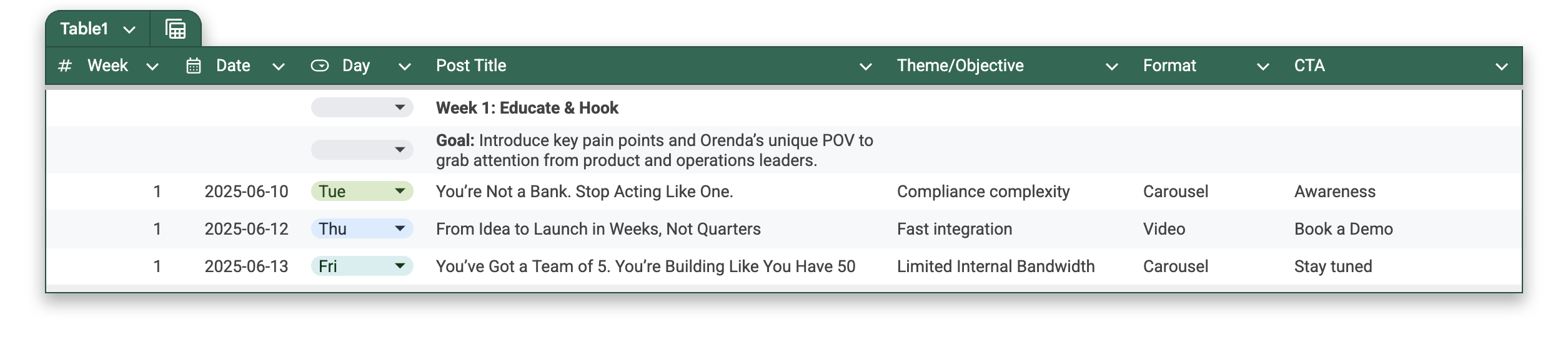Open the Fri day dropdown chip
1568x337 pixels.
tap(362, 266)
